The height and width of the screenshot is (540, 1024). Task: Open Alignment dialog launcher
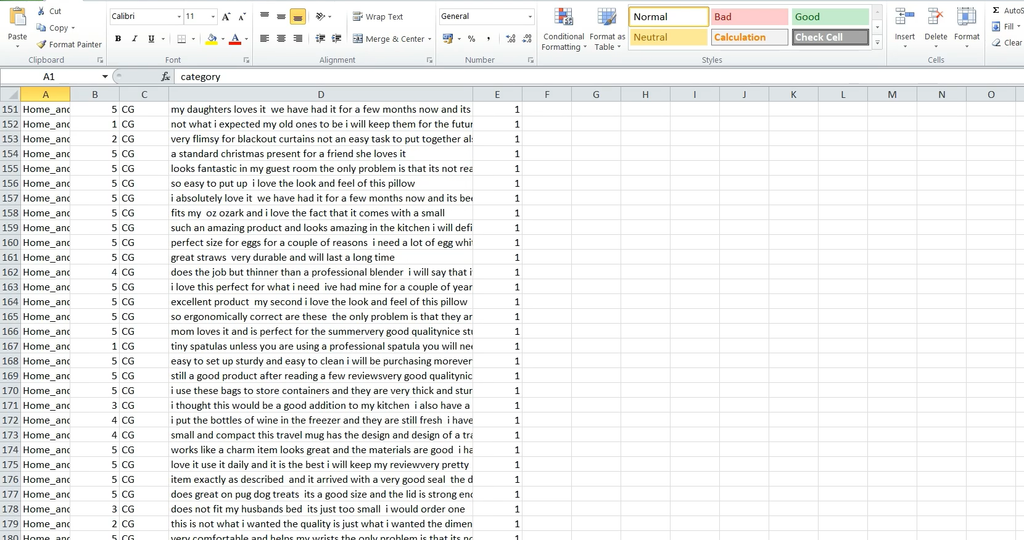(429, 60)
